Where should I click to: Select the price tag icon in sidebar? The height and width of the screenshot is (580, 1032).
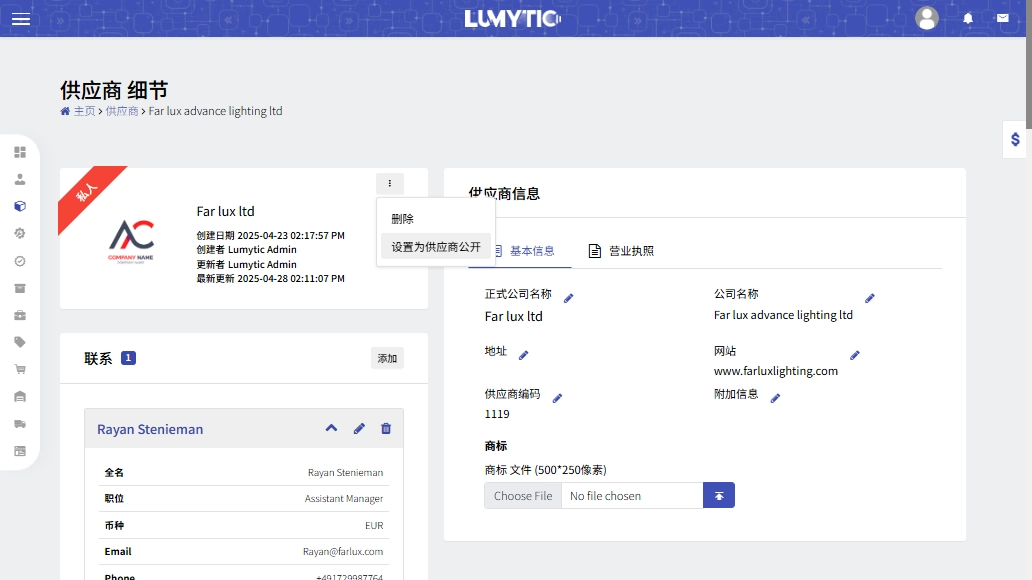coord(22,341)
